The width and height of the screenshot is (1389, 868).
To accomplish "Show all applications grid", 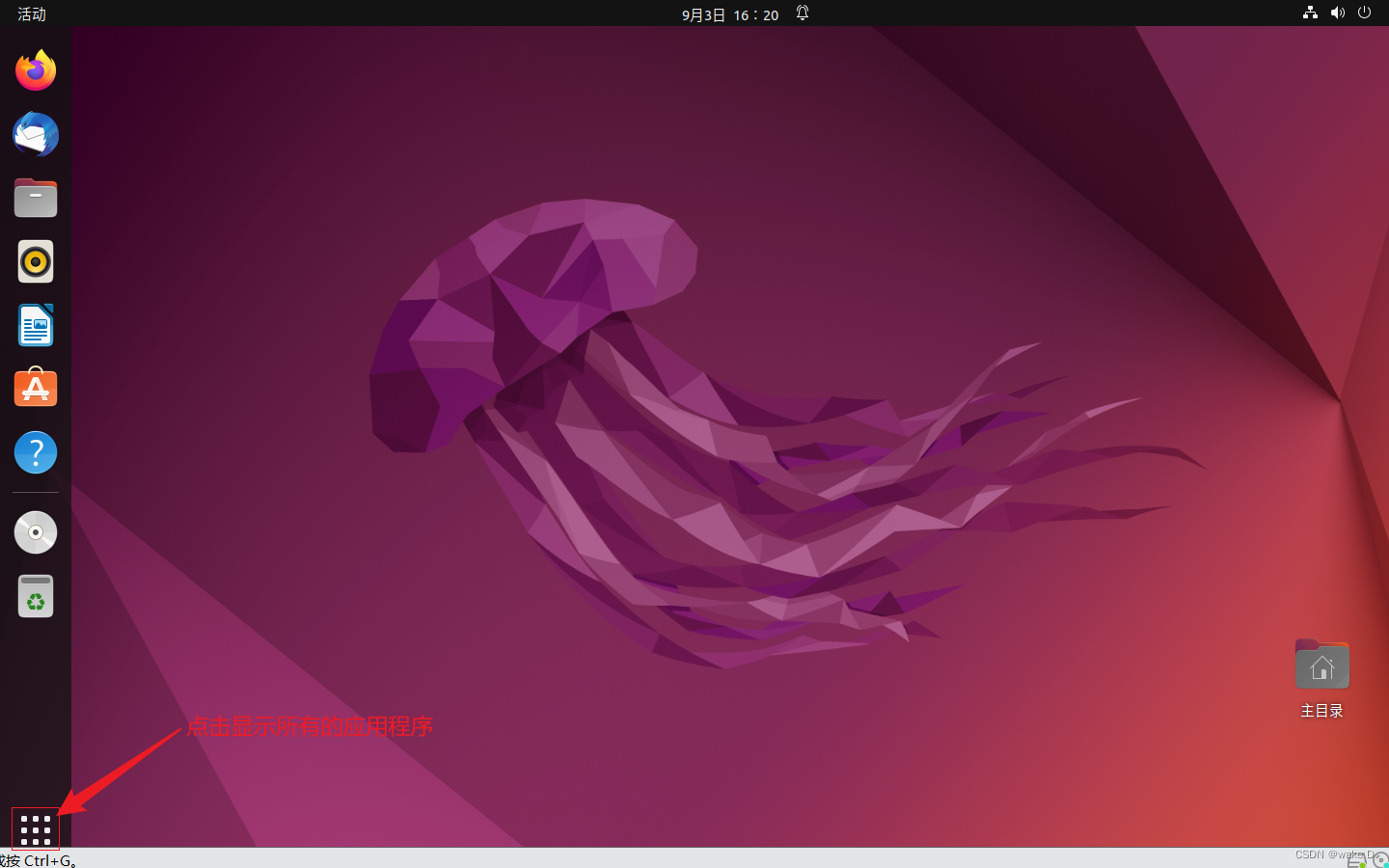I will coord(36,829).
